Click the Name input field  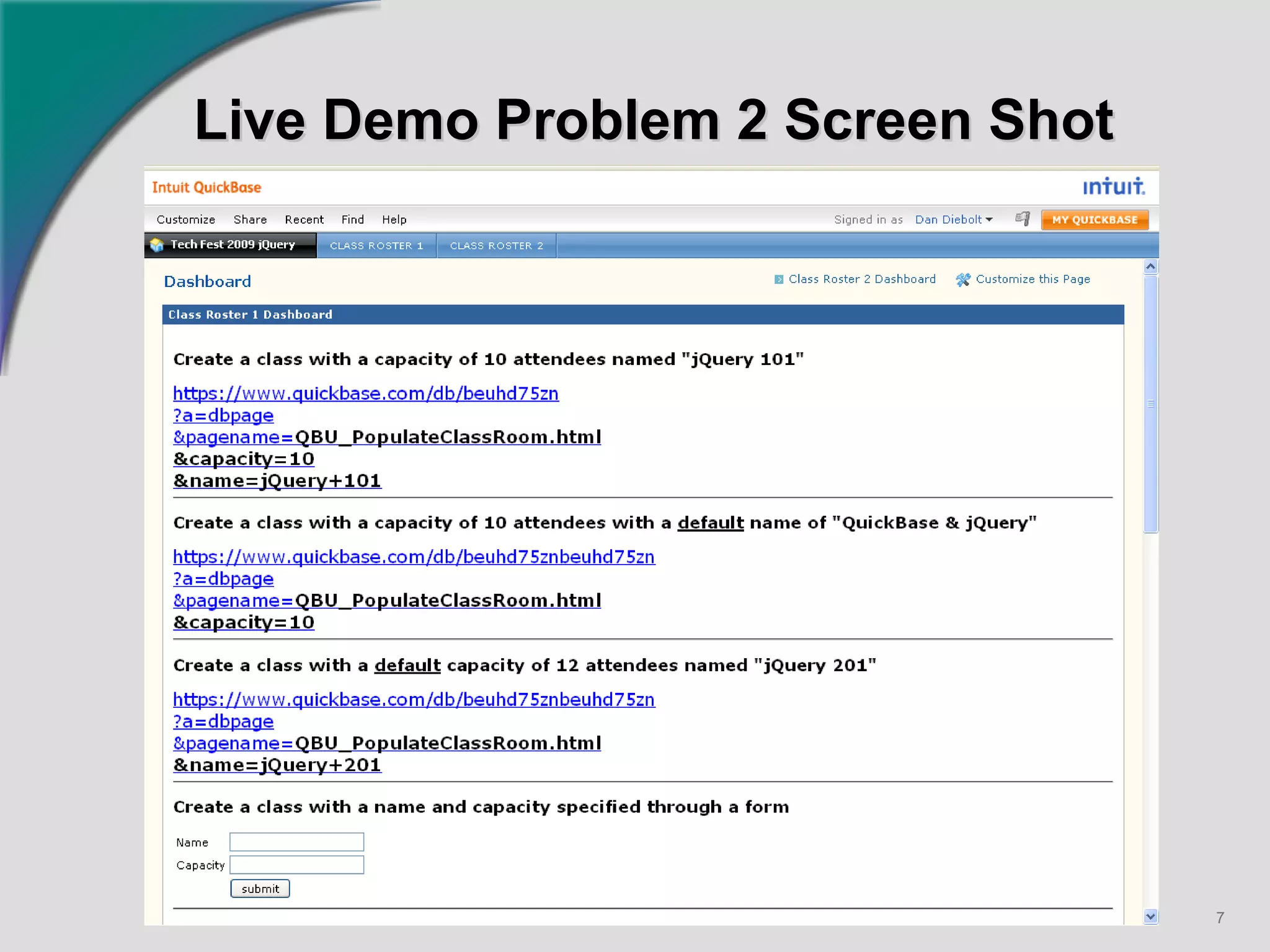point(296,842)
